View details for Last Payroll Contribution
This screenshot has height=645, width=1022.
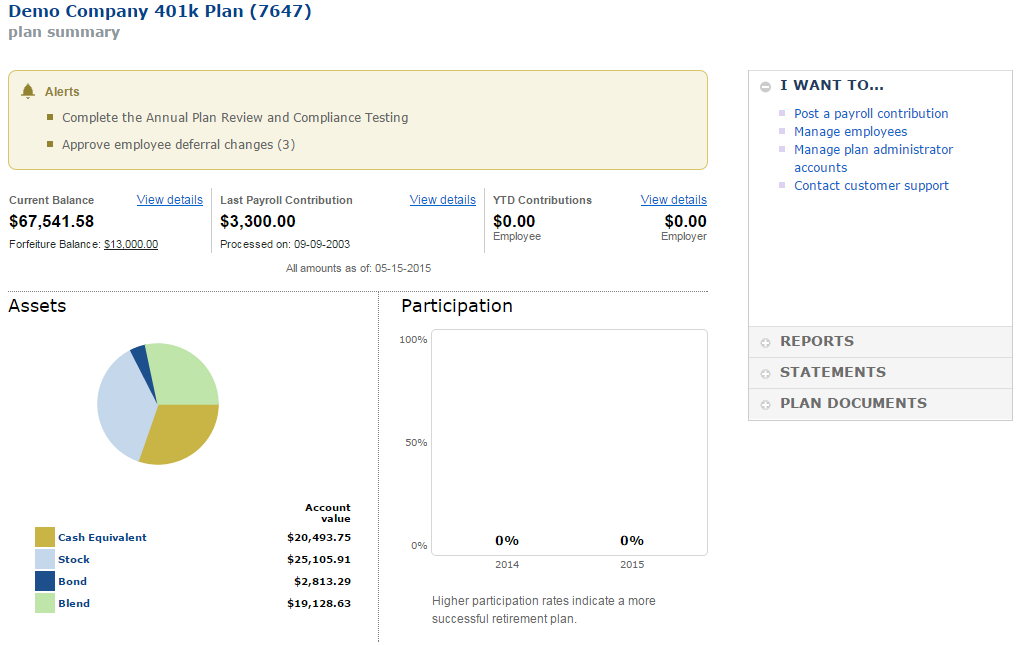(442, 200)
